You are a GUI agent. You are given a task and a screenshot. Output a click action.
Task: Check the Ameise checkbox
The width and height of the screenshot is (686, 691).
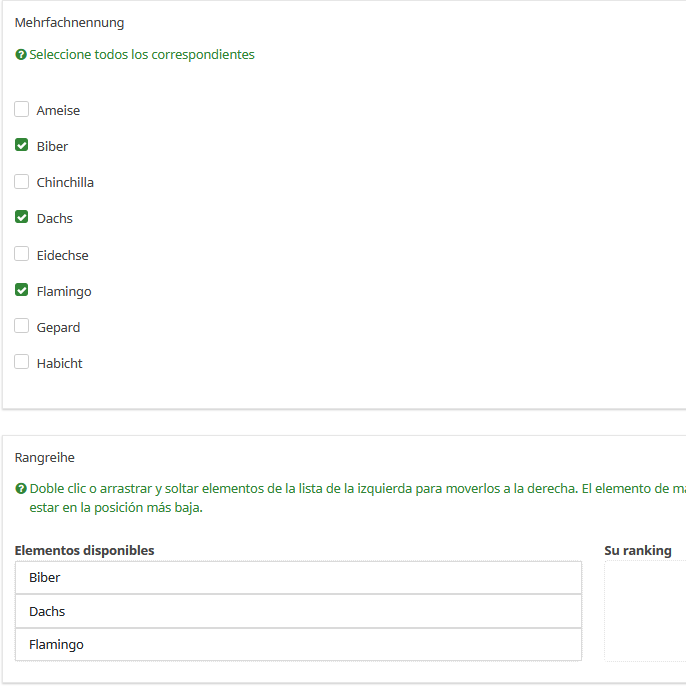22,110
